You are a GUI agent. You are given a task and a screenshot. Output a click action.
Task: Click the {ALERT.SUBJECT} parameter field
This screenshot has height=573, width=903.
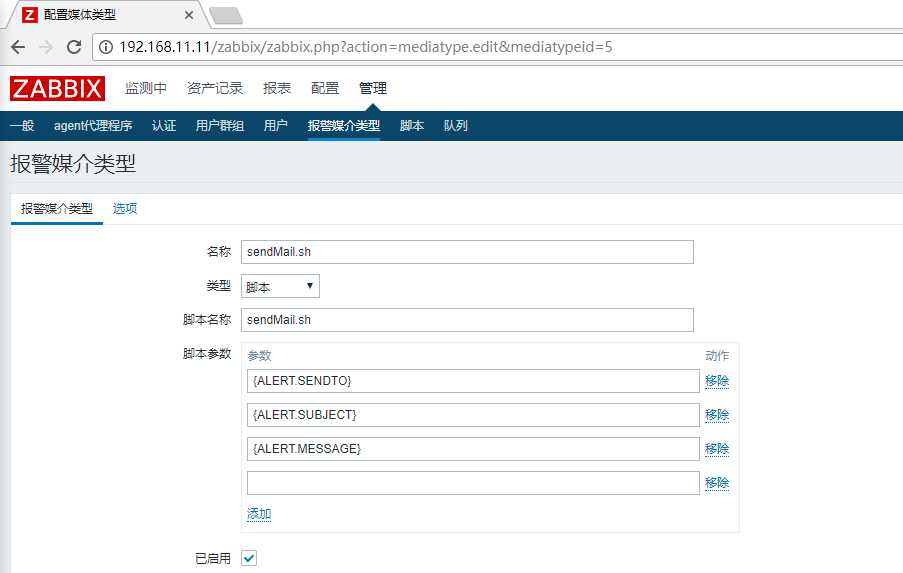pos(473,415)
